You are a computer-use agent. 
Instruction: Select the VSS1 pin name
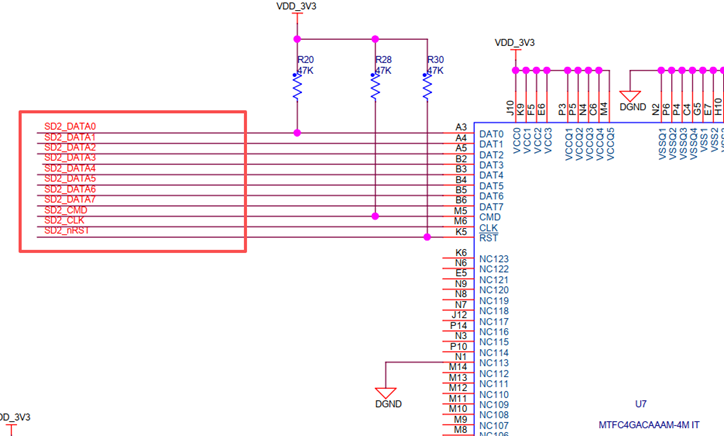pyautogui.click(x=704, y=140)
